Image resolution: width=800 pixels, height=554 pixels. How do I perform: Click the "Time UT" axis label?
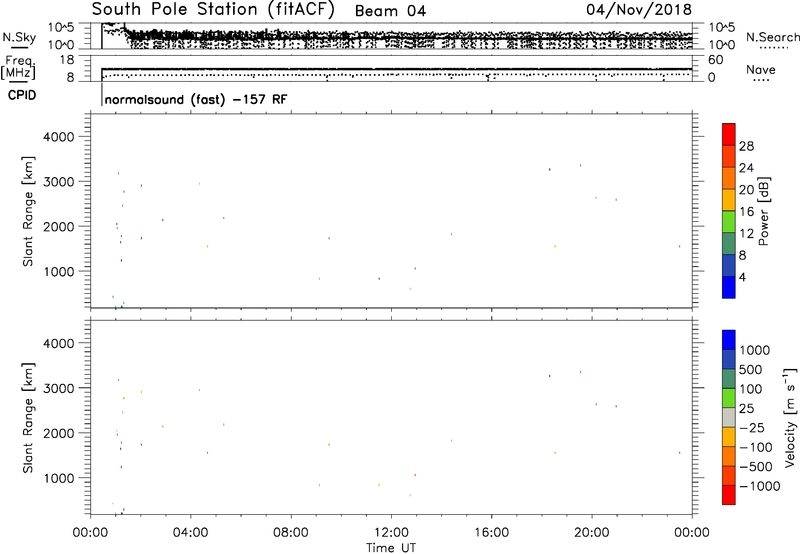pyautogui.click(x=391, y=548)
